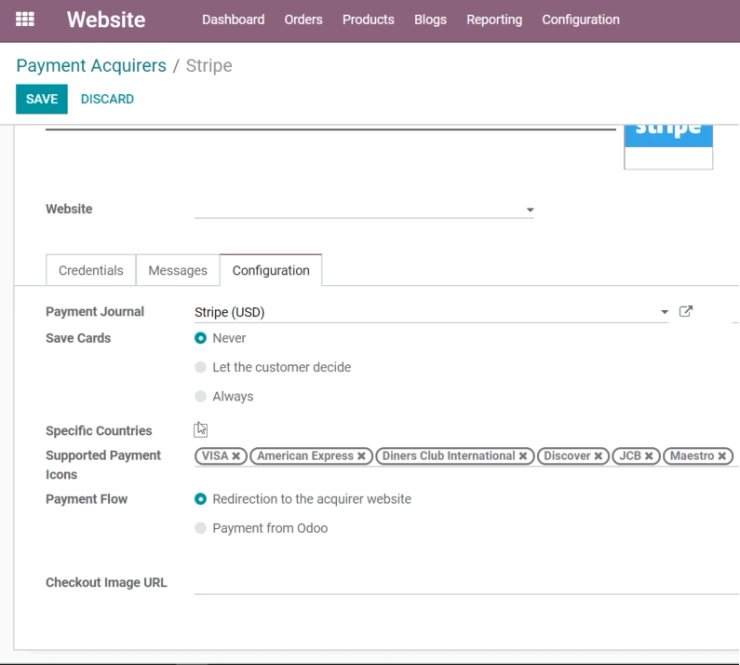Select the Configuration form tab
This screenshot has width=740, height=665.
271,270
